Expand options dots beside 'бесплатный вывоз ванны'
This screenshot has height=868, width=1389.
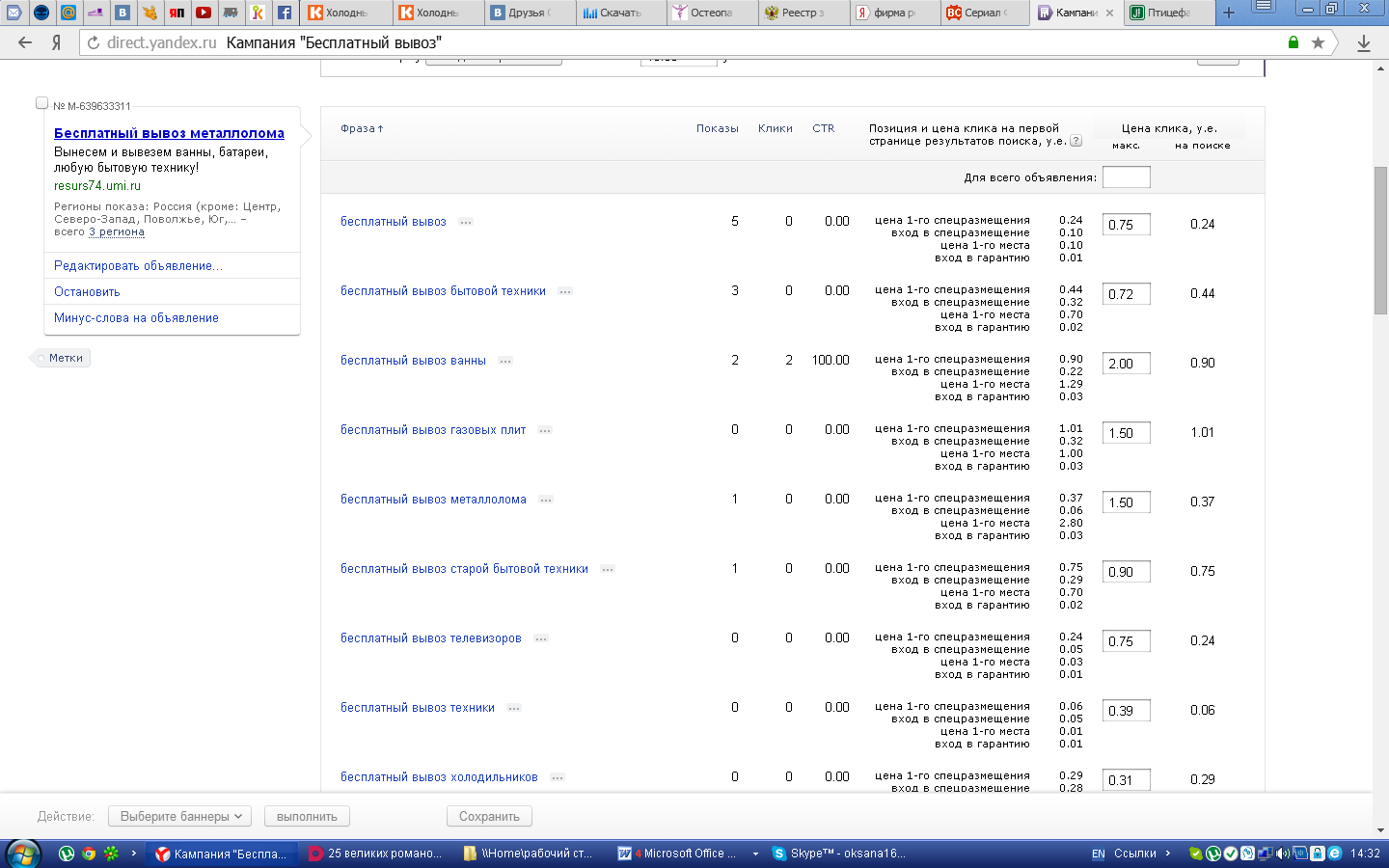click(x=505, y=361)
